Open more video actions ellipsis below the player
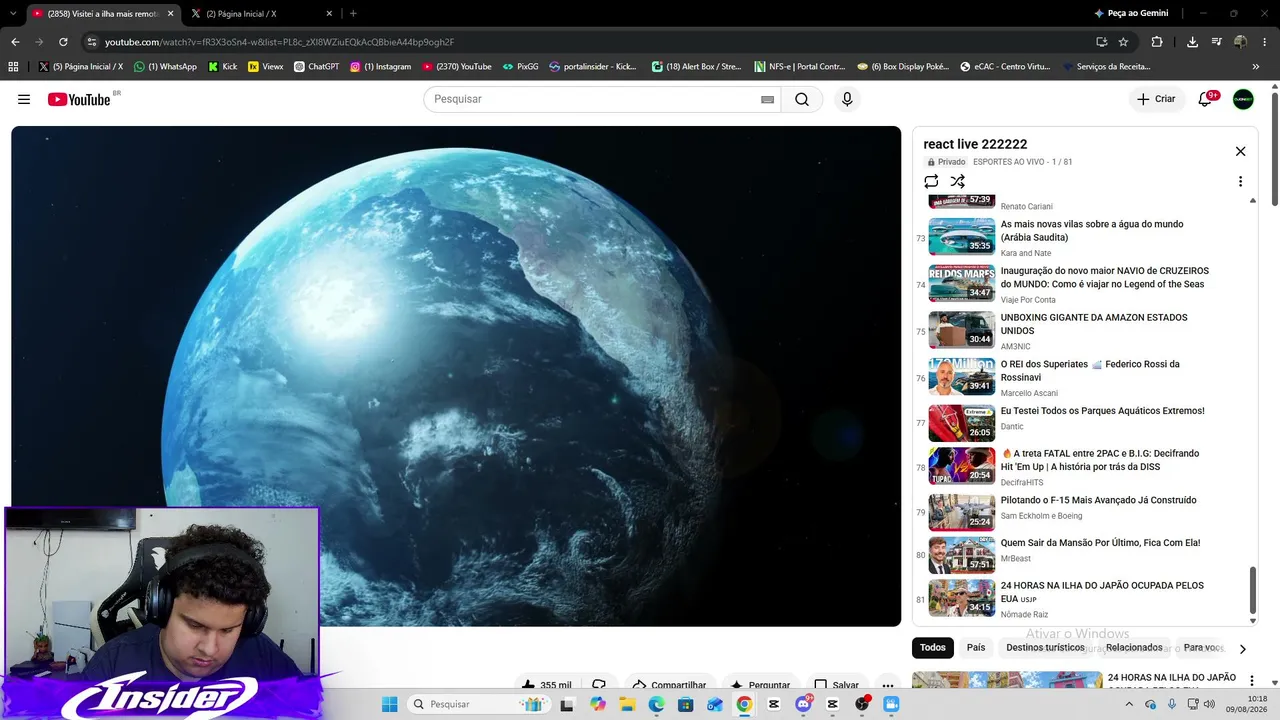 [887, 685]
